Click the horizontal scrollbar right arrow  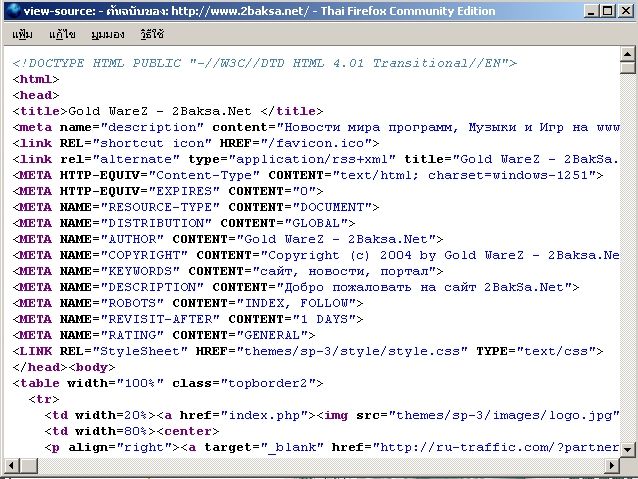[612, 465]
